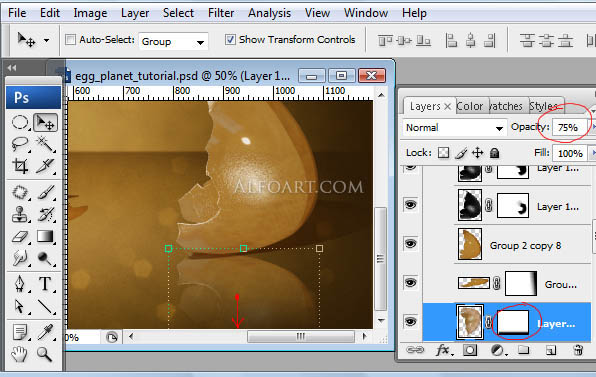Click the Opacity 75% field
This screenshot has height=377, width=596.
pos(570,127)
